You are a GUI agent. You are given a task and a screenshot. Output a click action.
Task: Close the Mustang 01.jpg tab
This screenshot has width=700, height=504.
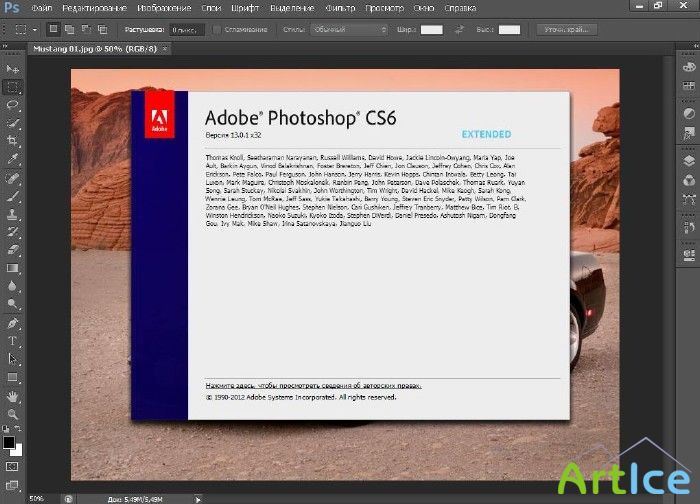pos(165,49)
